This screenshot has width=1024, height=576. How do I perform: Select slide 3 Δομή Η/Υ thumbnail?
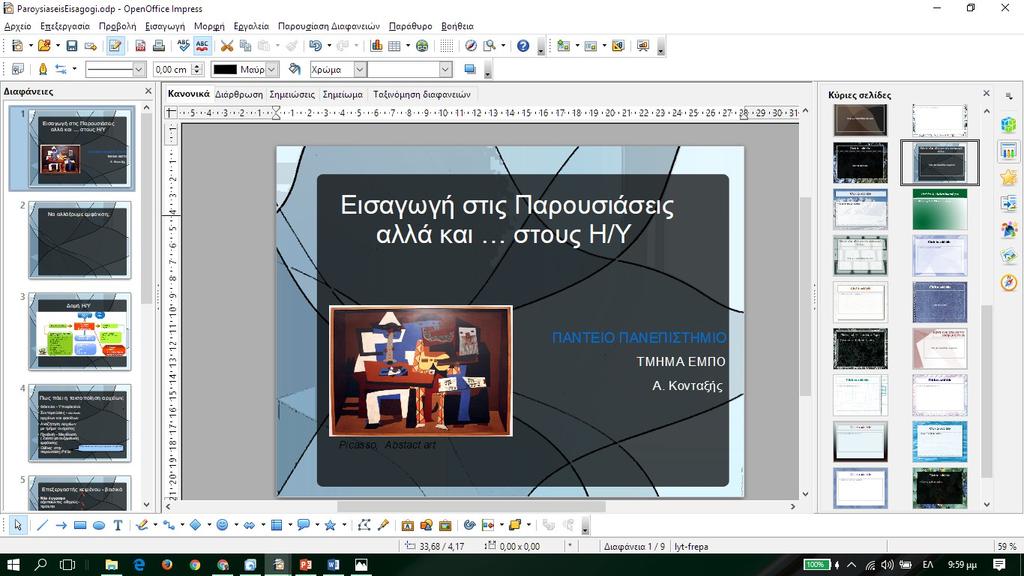80,332
